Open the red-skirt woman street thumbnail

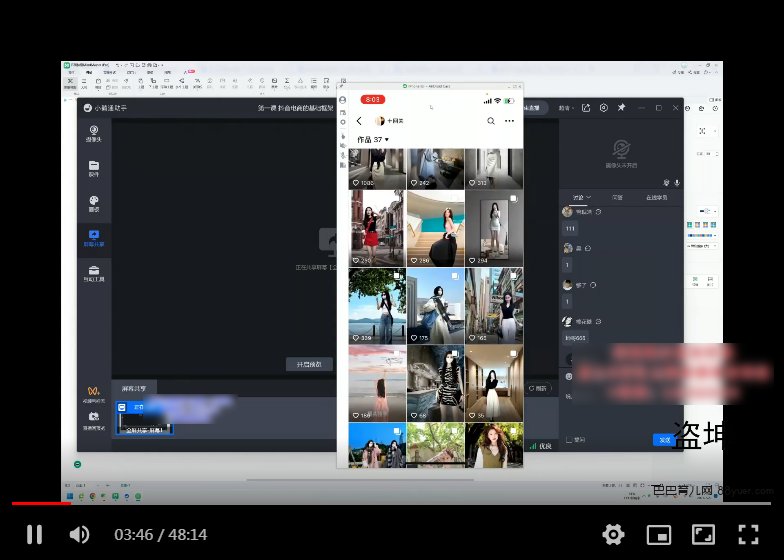tap(377, 228)
